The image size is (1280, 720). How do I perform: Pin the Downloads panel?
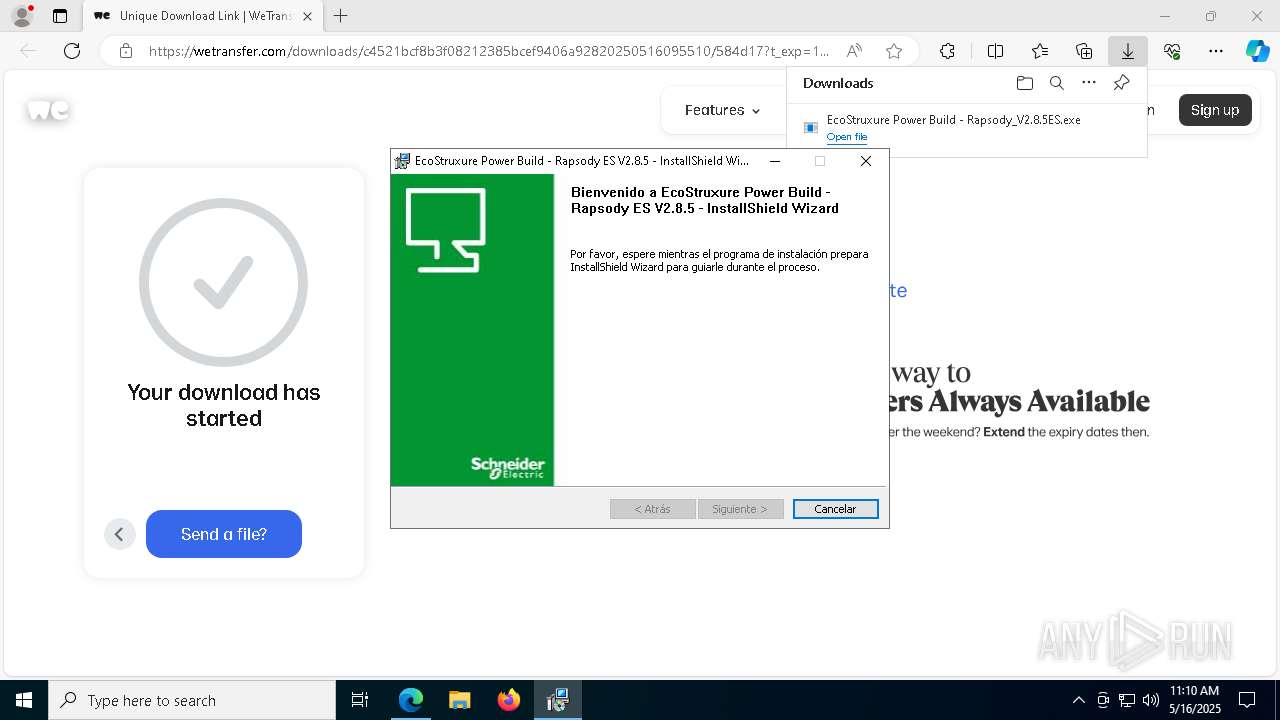click(1121, 83)
